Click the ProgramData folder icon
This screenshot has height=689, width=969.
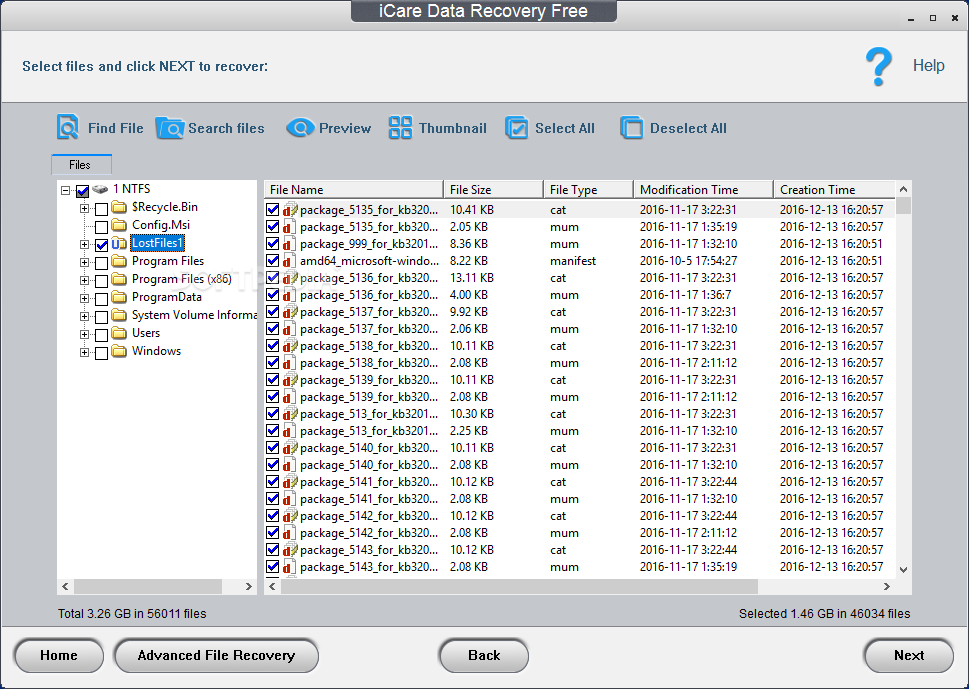[x=119, y=297]
